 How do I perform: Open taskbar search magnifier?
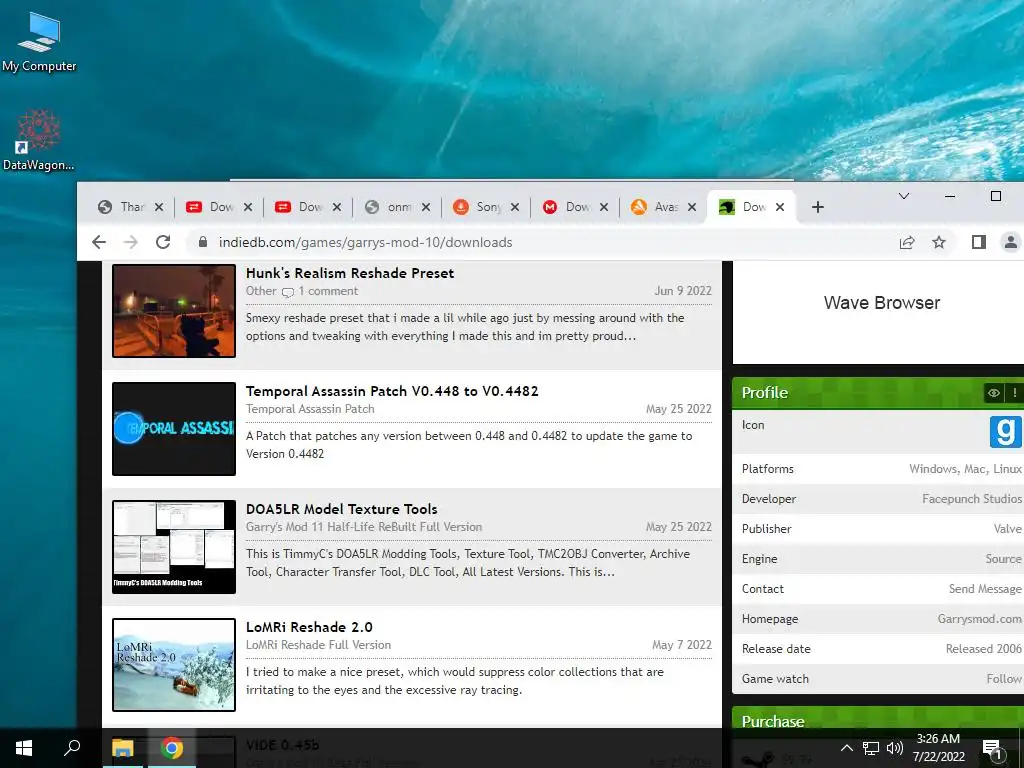[x=72, y=748]
